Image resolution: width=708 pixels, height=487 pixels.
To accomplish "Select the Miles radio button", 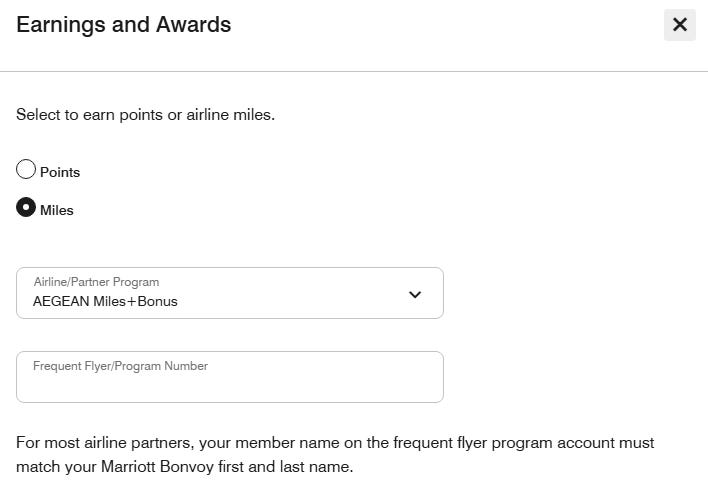I will 26,207.
